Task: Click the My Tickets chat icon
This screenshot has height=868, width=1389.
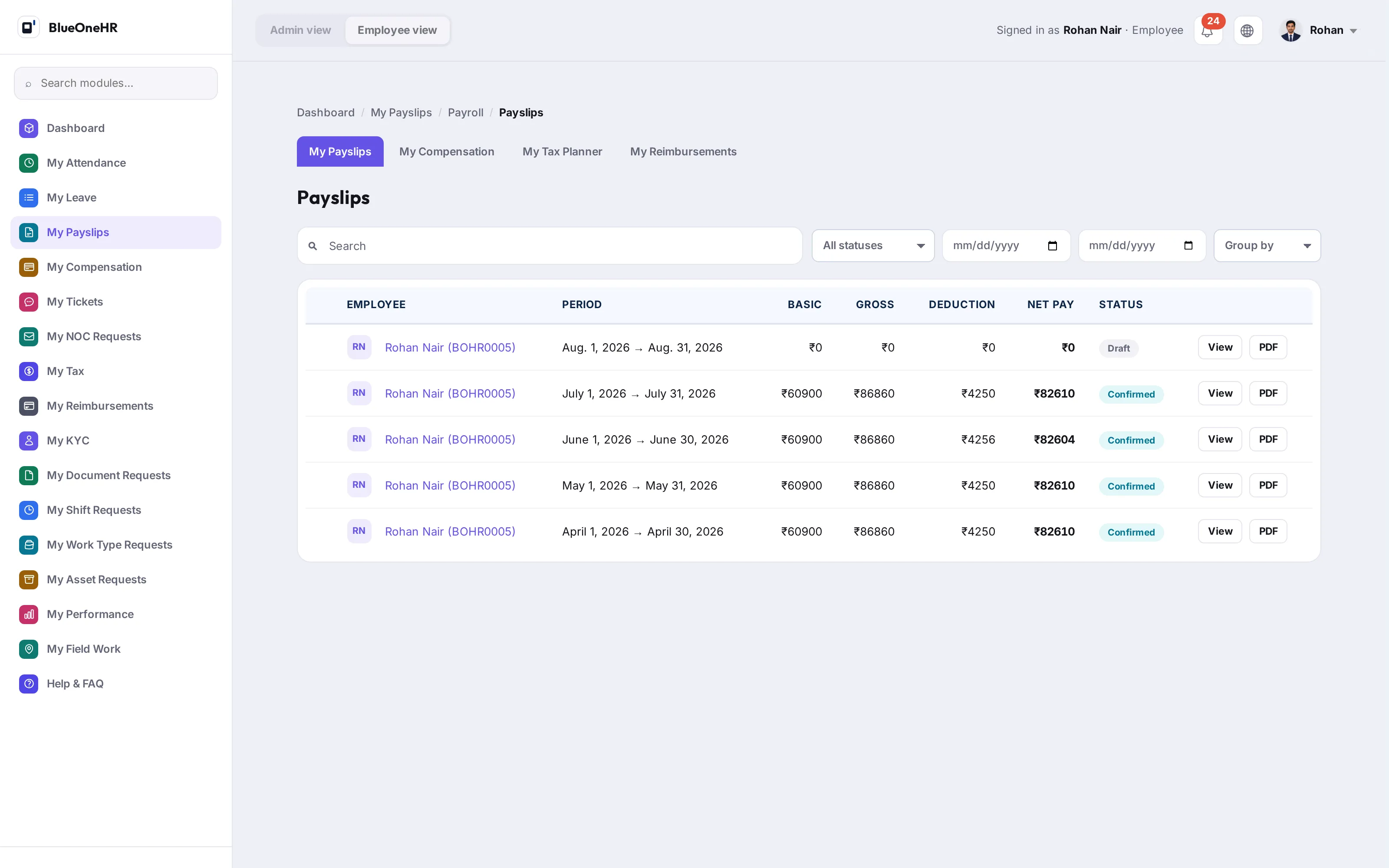Action: (x=29, y=302)
